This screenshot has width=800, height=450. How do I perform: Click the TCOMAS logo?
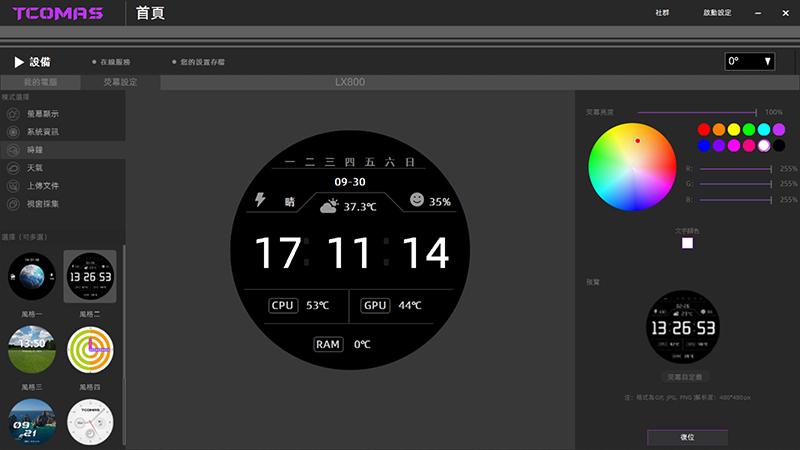[x=60, y=13]
